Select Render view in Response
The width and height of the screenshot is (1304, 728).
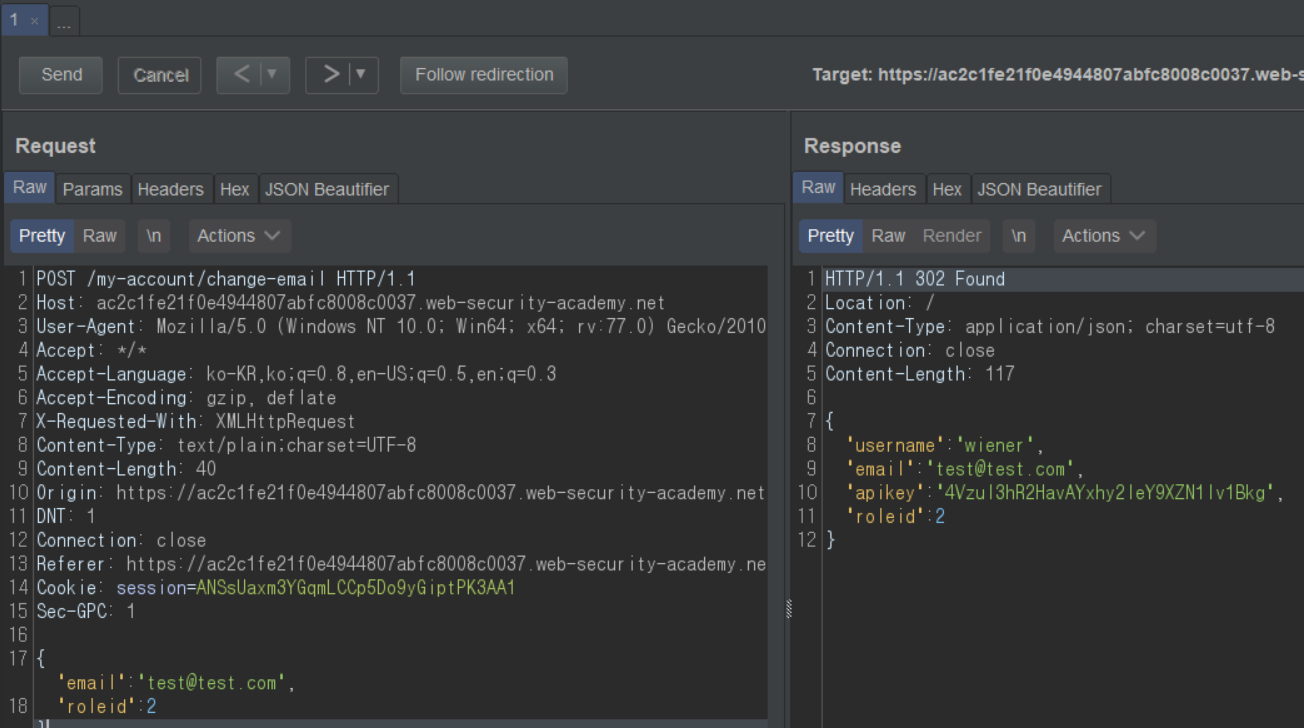pyautogui.click(x=951, y=236)
